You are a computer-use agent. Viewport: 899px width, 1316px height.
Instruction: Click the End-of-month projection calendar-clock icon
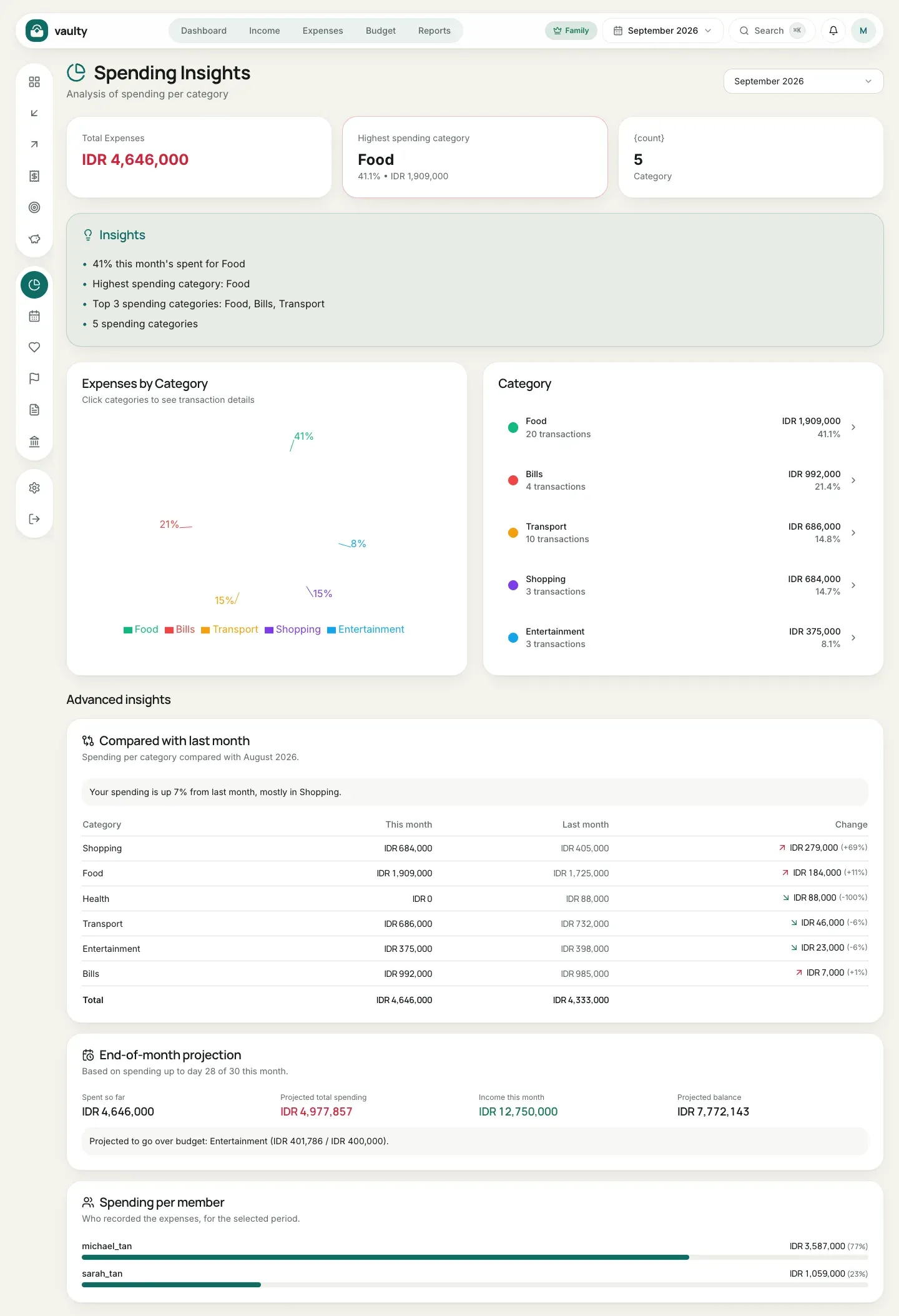pos(88,1055)
